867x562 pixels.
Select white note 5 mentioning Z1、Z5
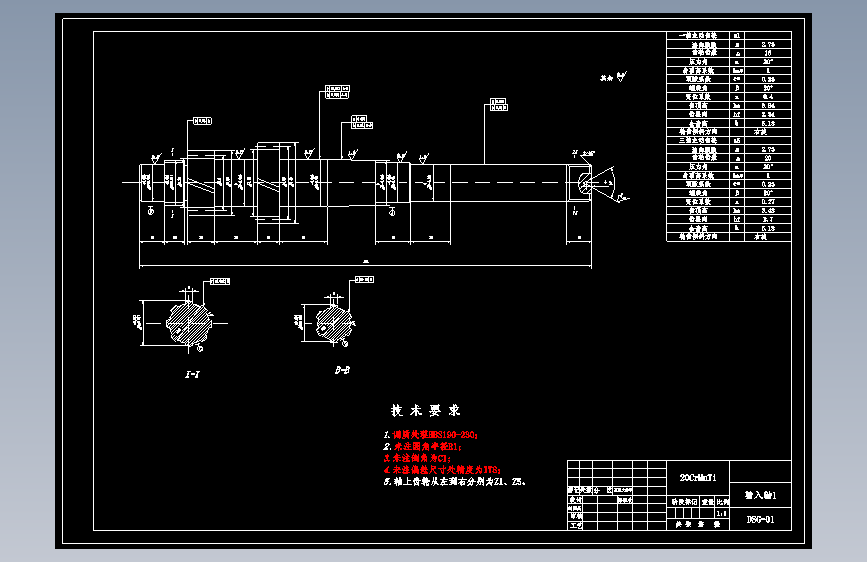coord(455,482)
